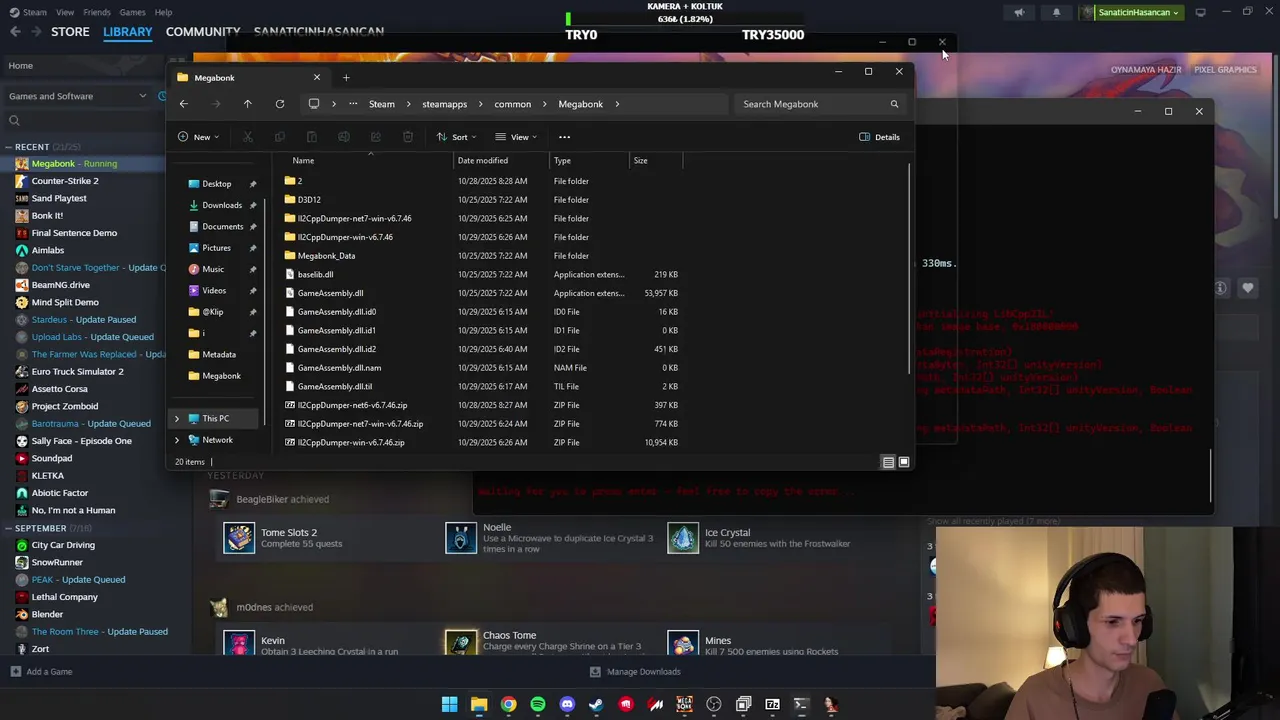1280x720 pixels.
Task: Open the View dropdown in Explorer
Action: [516, 137]
